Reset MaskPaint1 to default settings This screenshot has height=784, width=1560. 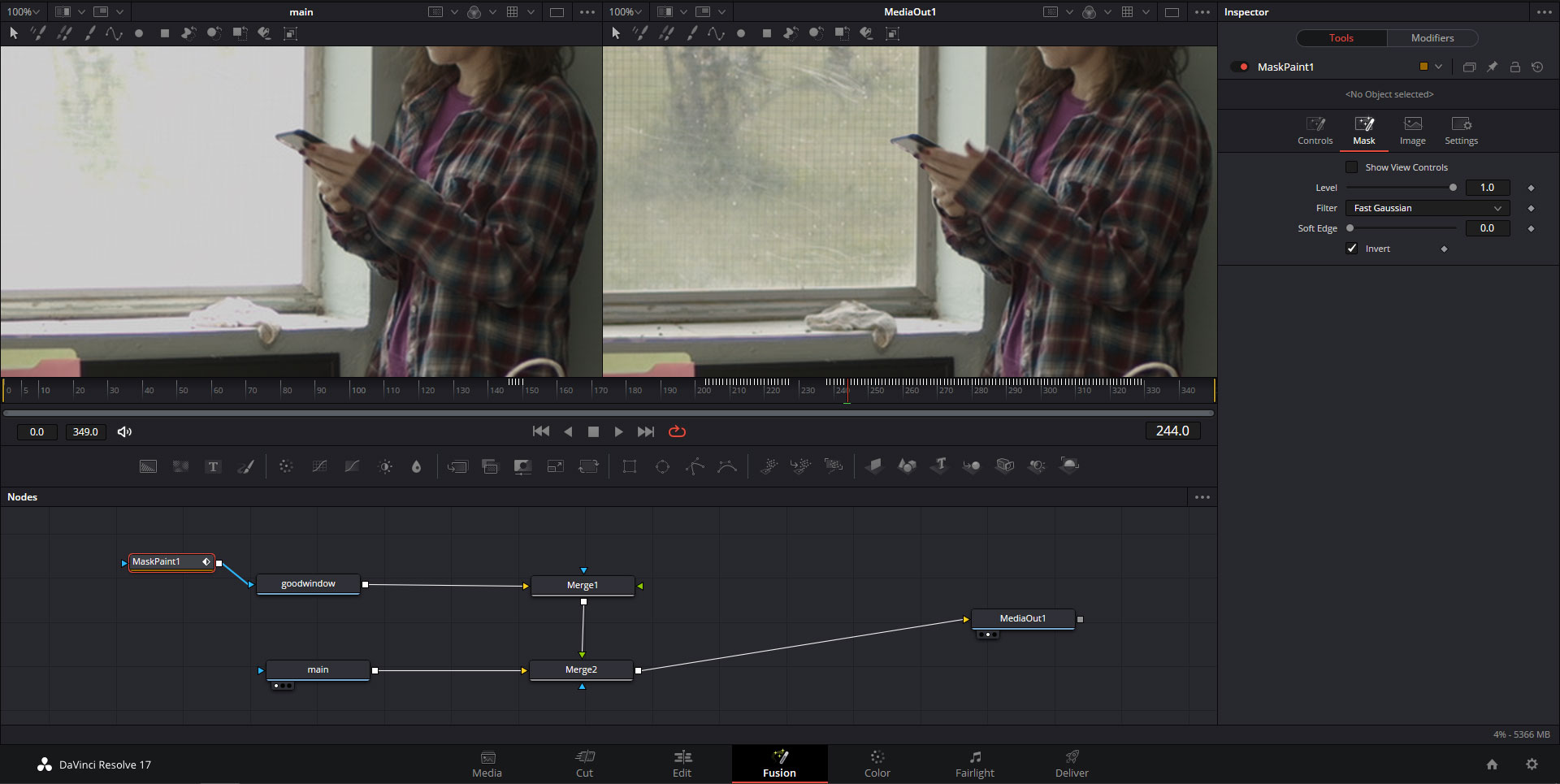[1537, 67]
